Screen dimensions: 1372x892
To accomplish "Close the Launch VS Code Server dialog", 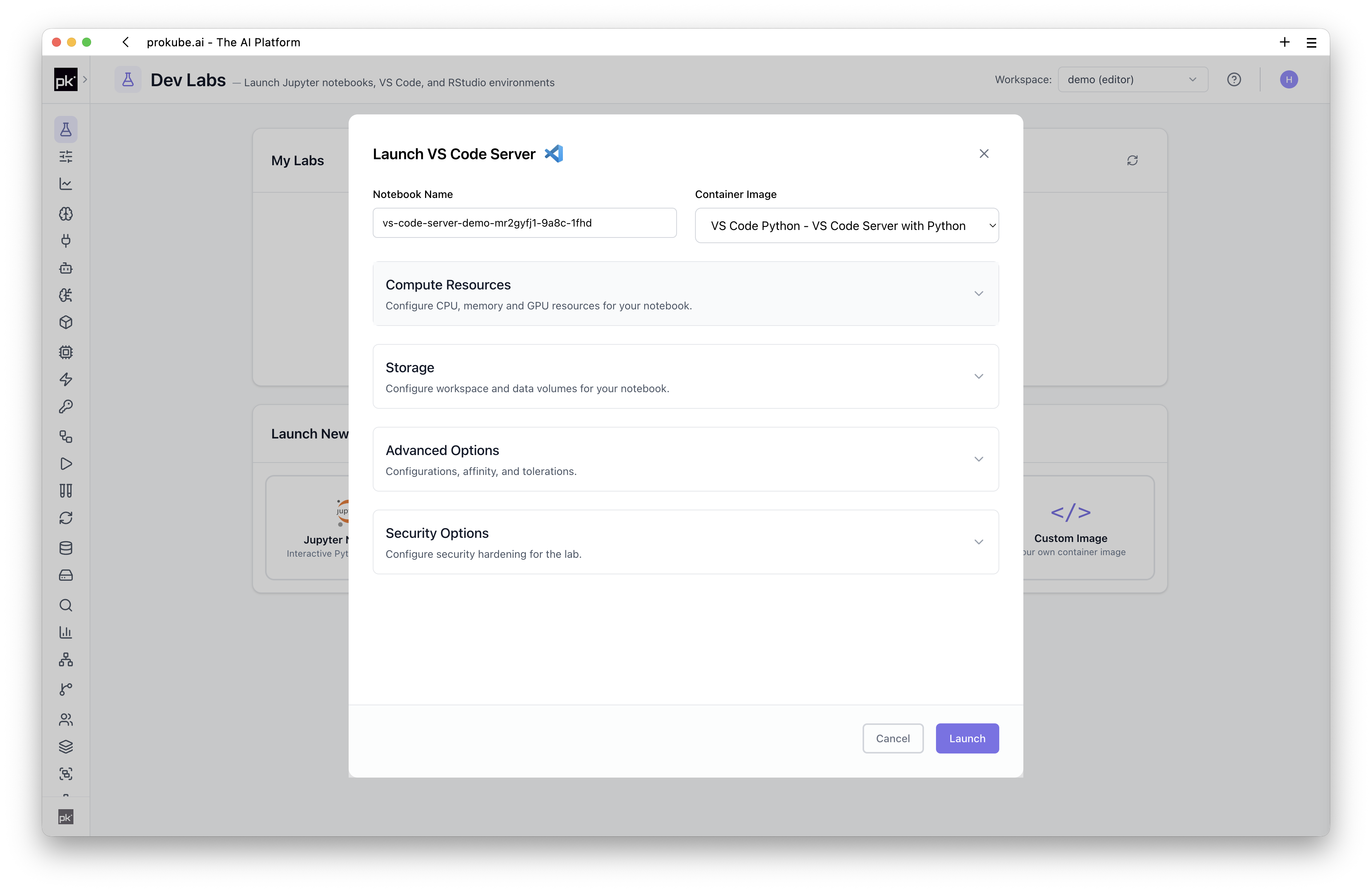I will pos(983,153).
